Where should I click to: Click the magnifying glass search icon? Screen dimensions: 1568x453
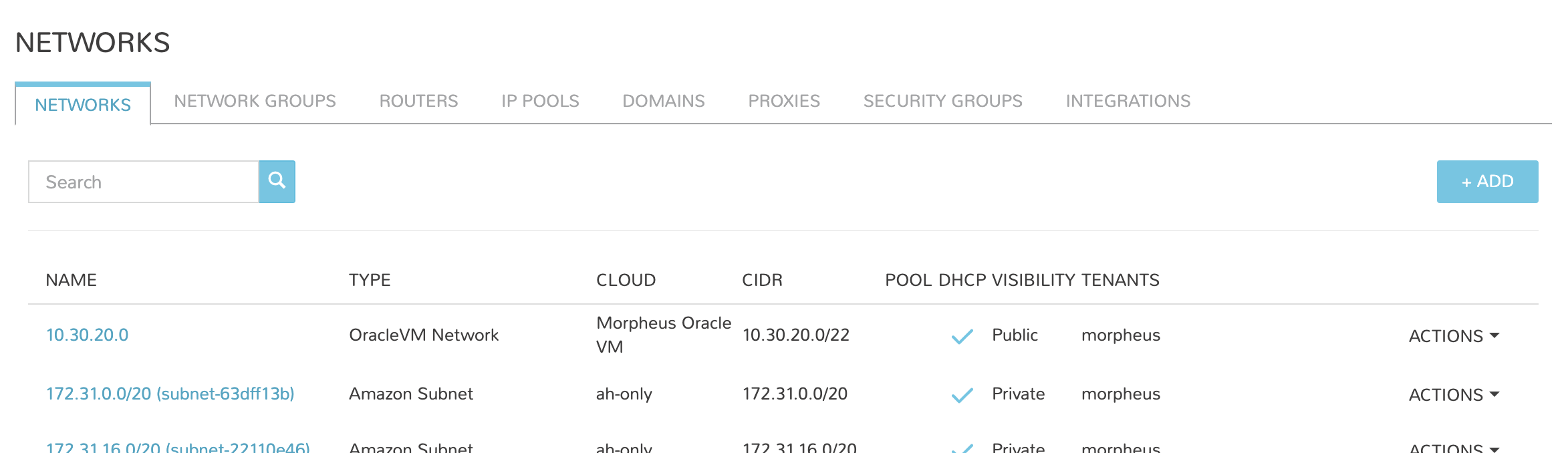[x=277, y=181]
